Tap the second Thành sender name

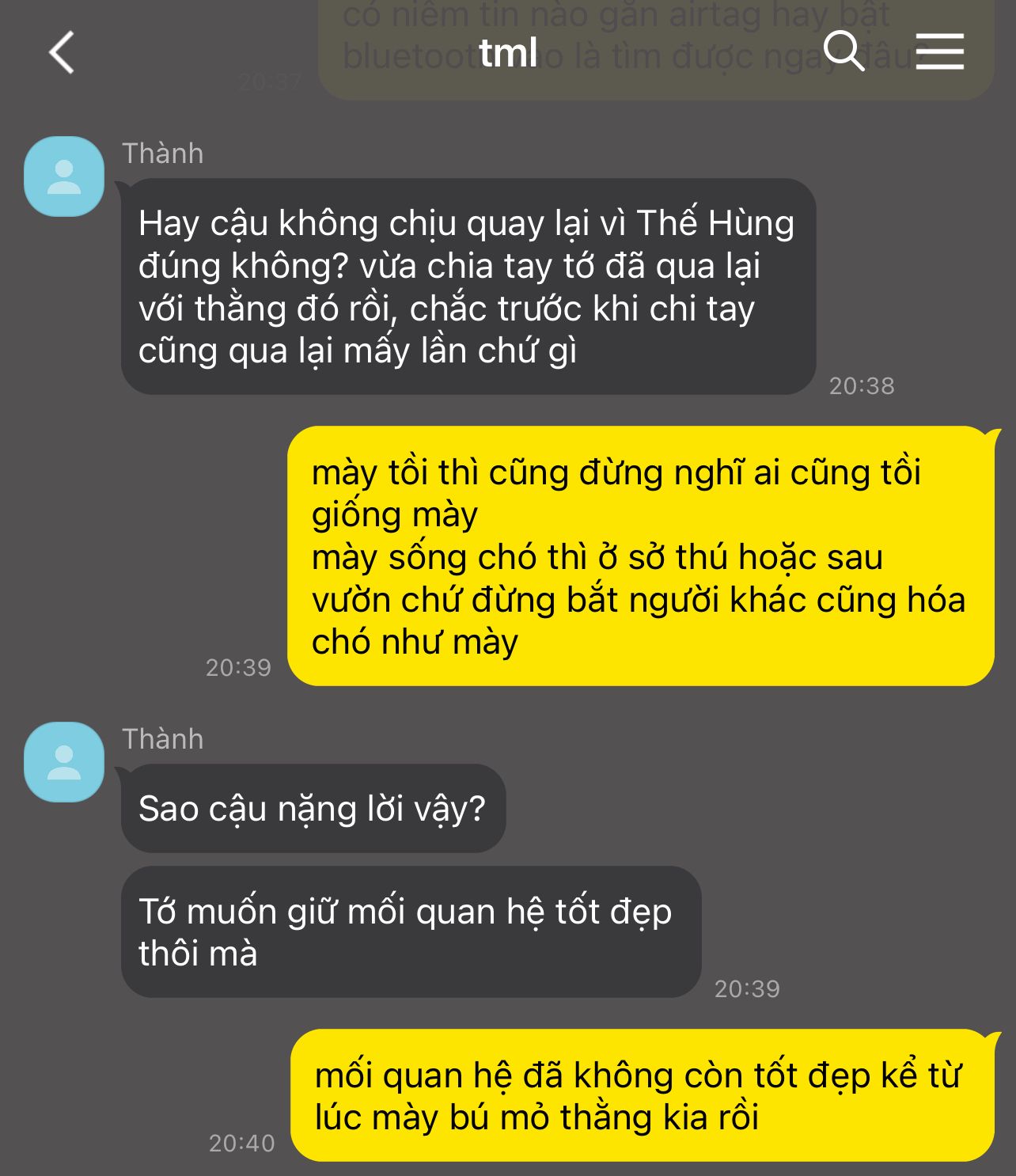coord(163,738)
